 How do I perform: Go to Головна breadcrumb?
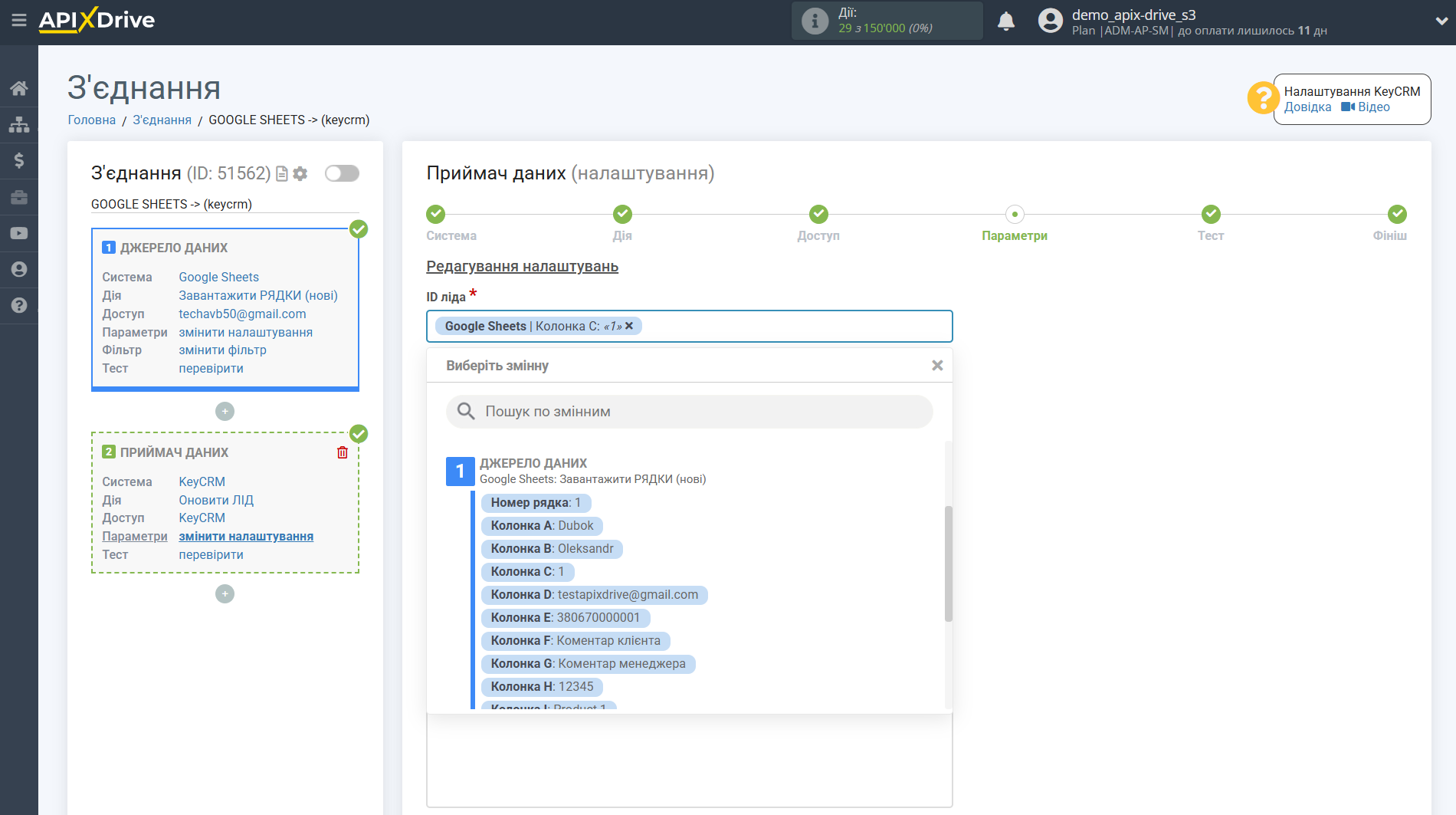92,120
